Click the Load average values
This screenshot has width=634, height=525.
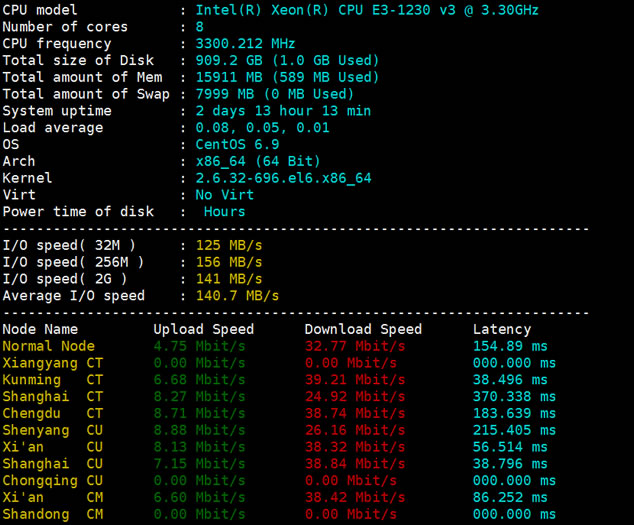249,128
